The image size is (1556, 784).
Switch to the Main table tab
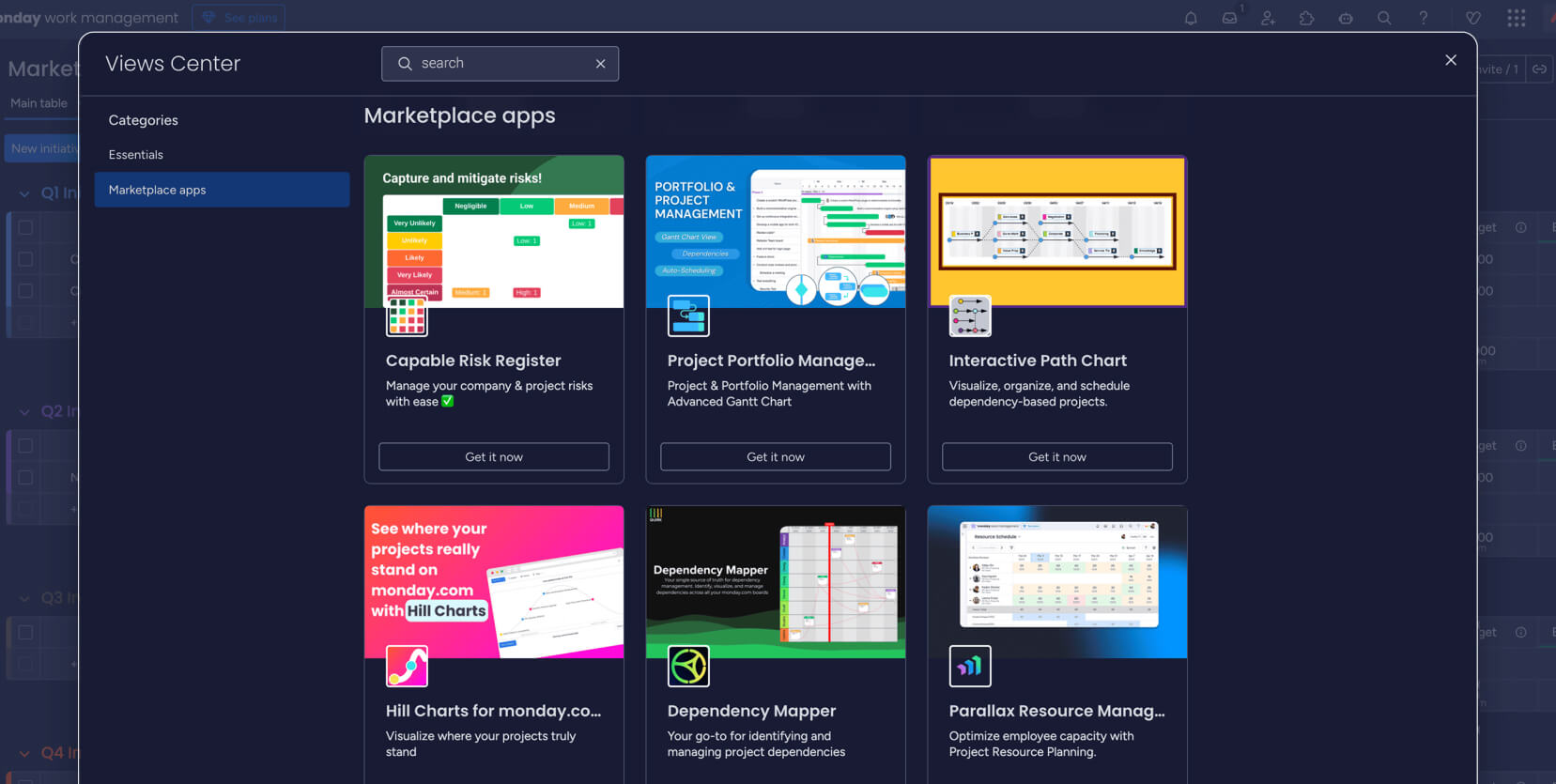39,103
